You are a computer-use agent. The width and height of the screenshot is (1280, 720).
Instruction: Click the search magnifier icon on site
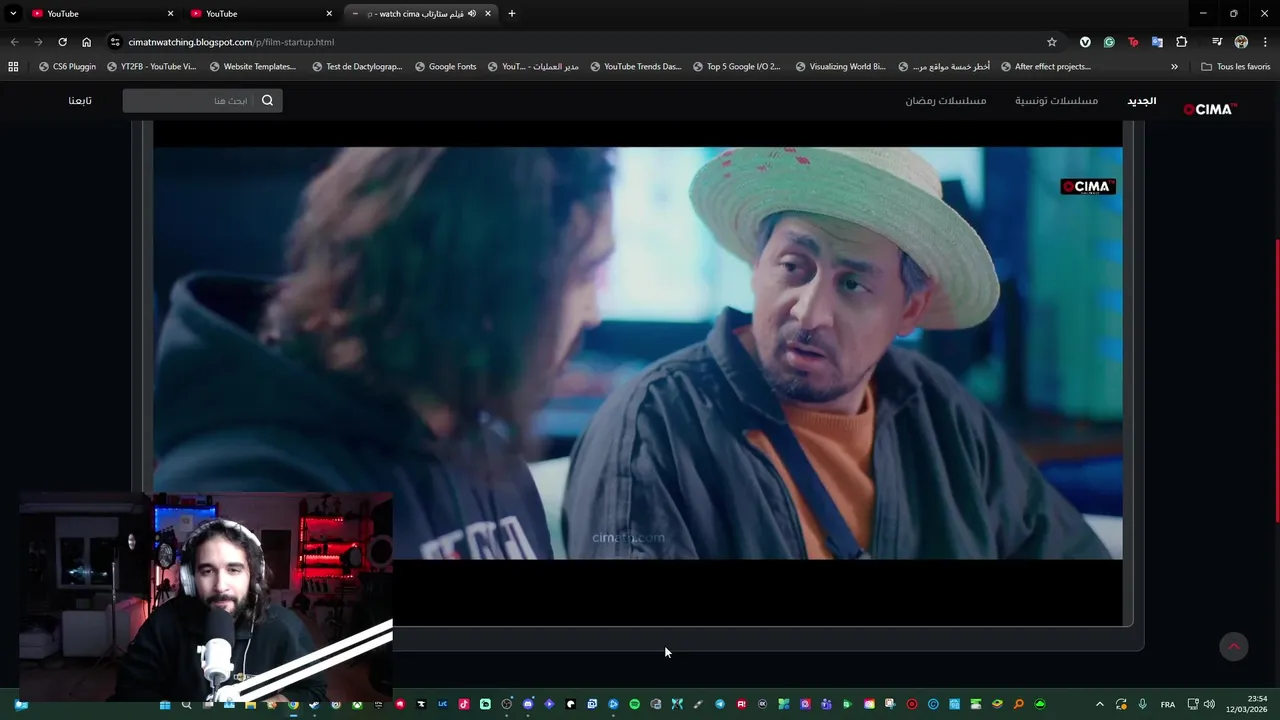click(267, 101)
